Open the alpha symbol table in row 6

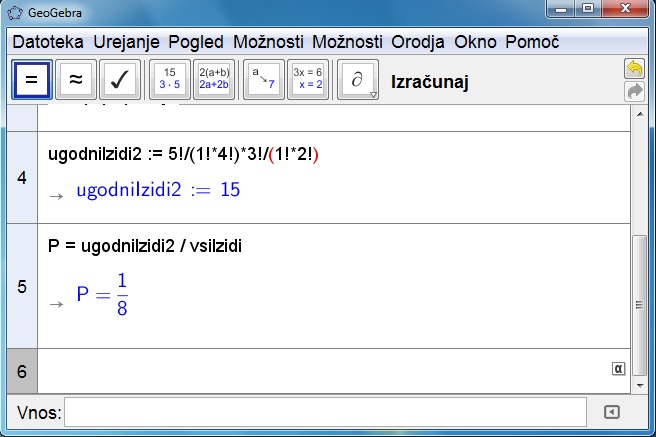coord(618,368)
